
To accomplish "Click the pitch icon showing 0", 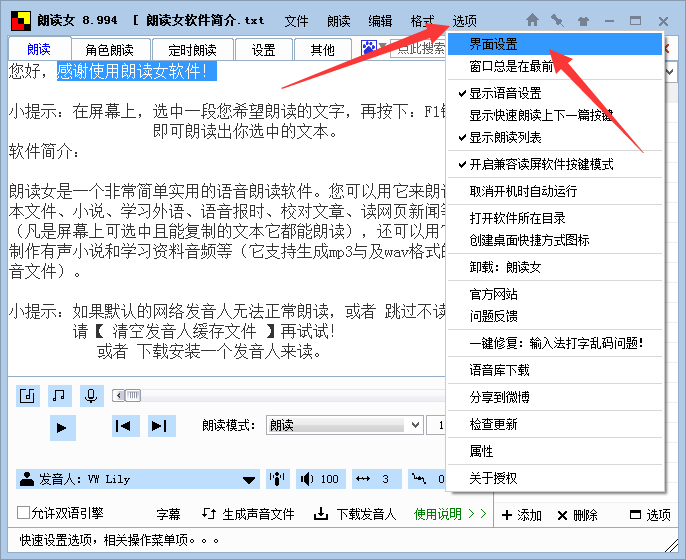I will point(418,479).
